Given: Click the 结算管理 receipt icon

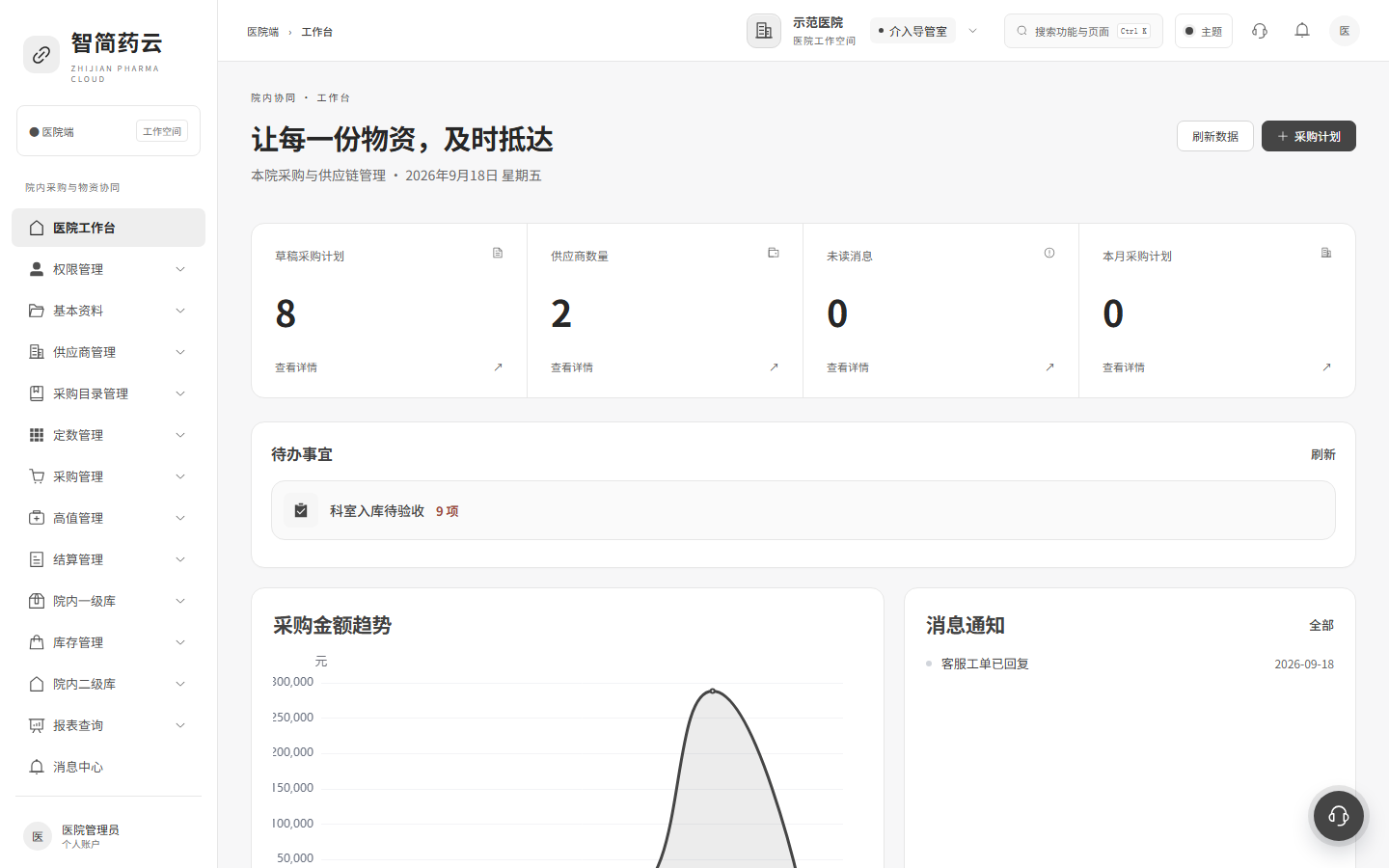Looking at the screenshot, I should point(37,559).
